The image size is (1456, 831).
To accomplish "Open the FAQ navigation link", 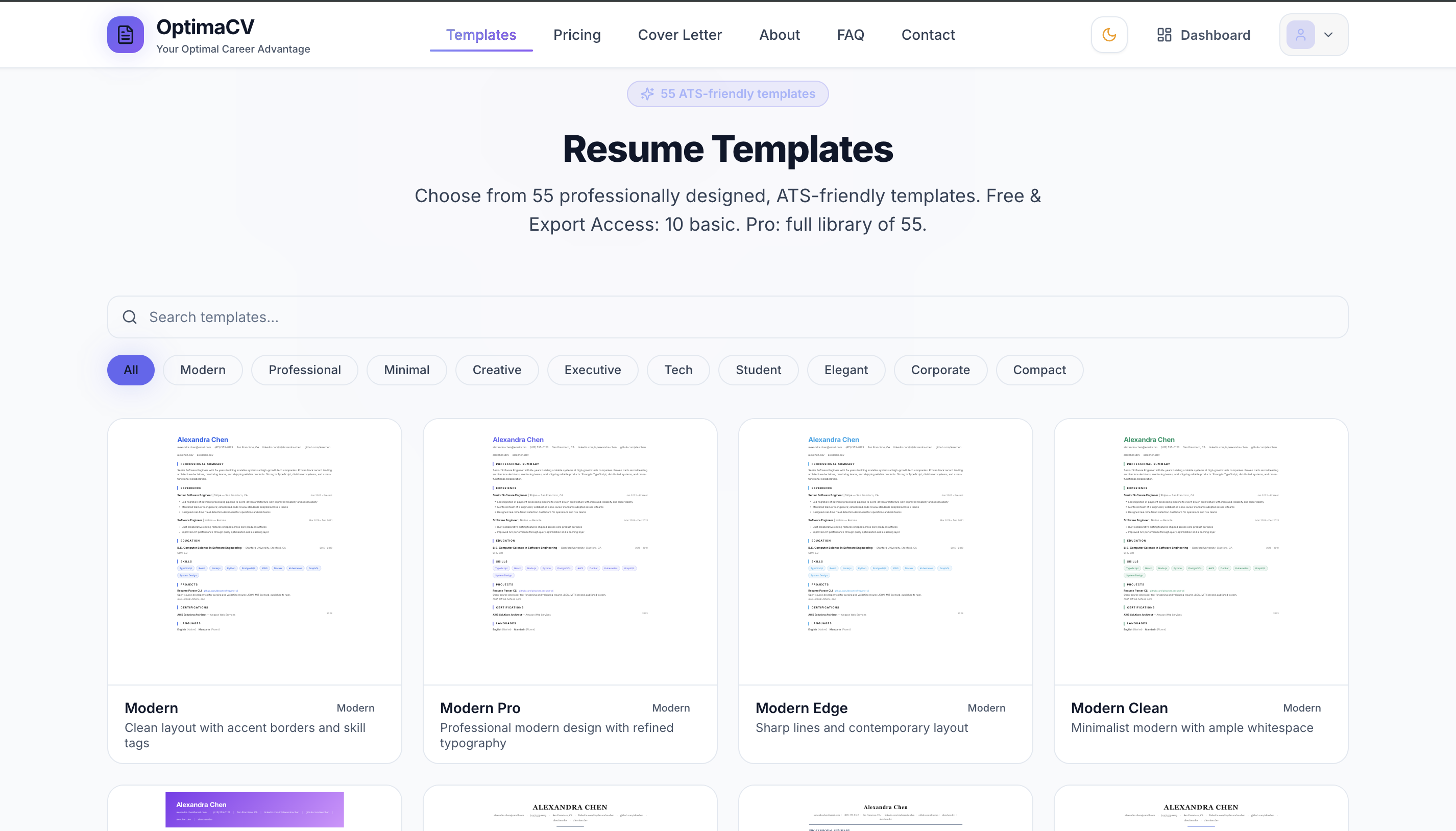I will (x=850, y=35).
